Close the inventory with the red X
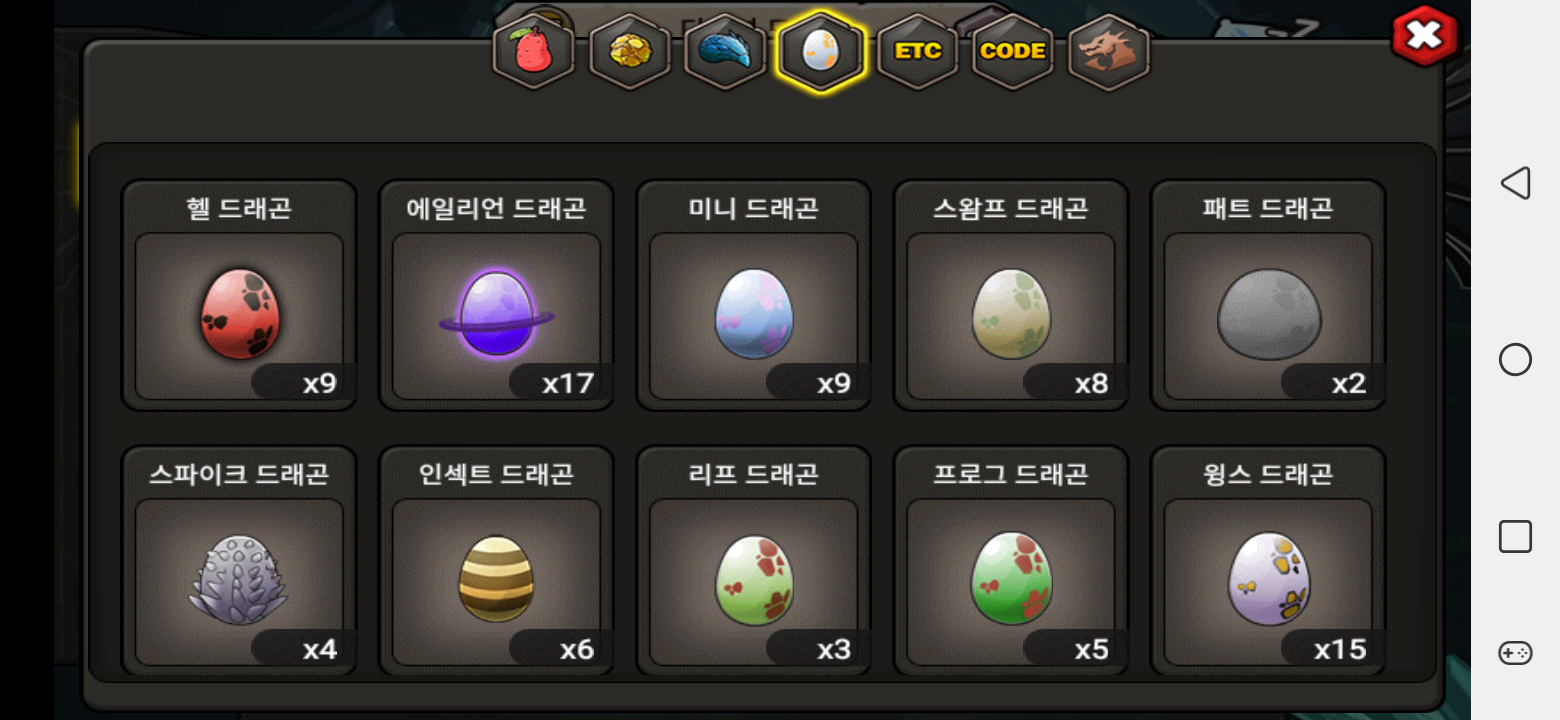 1425,37
